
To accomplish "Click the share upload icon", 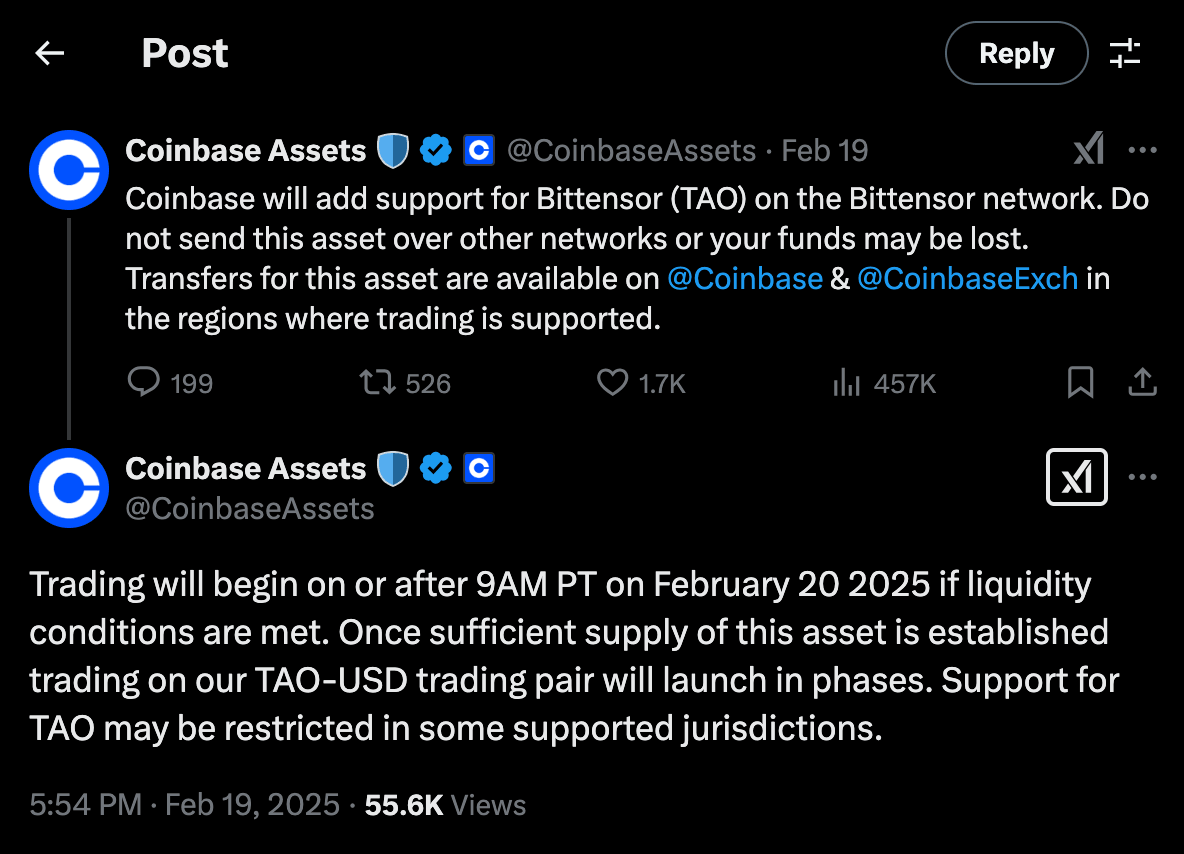I will tap(1142, 382).
